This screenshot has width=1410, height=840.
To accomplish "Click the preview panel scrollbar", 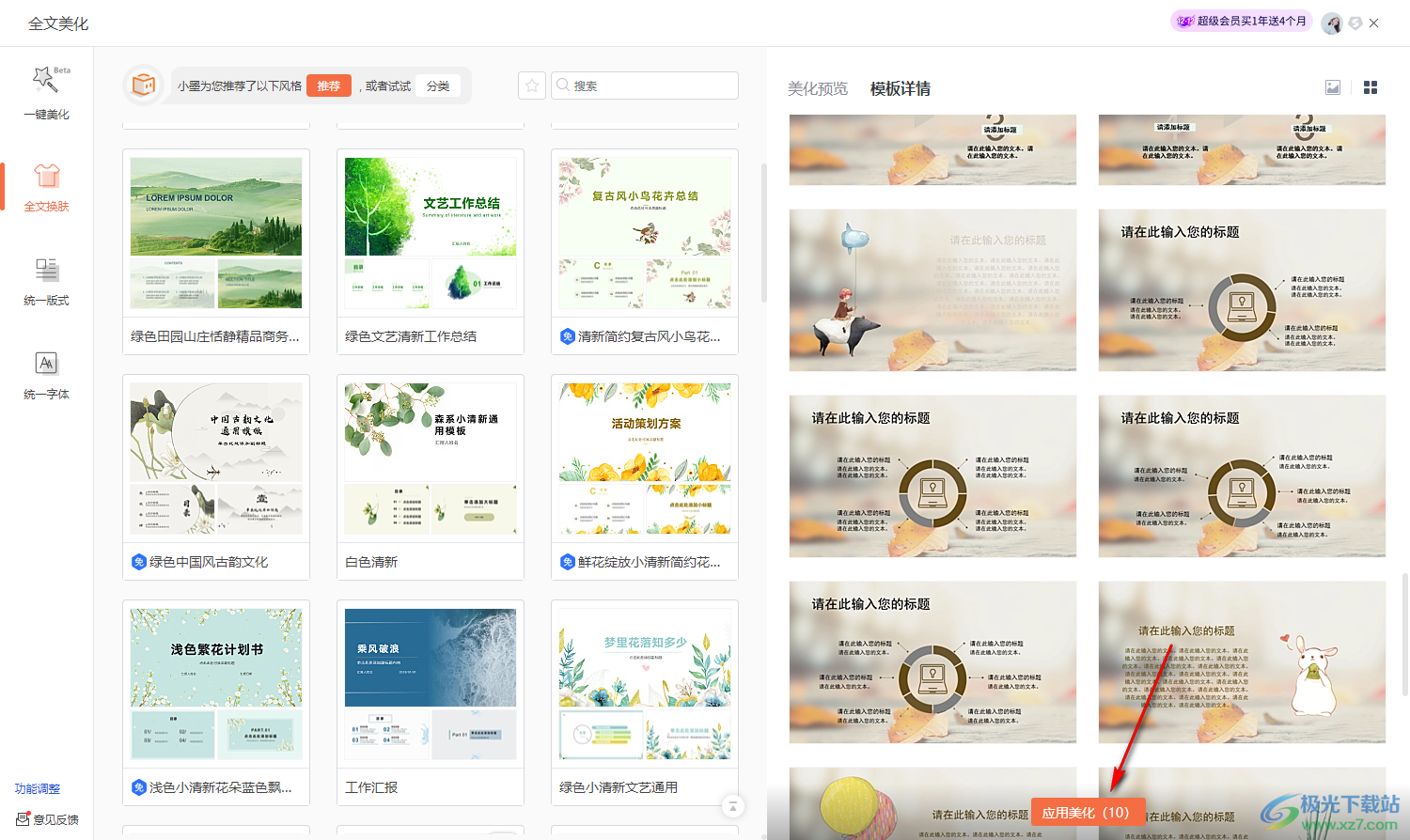I will coord(1405,634).
